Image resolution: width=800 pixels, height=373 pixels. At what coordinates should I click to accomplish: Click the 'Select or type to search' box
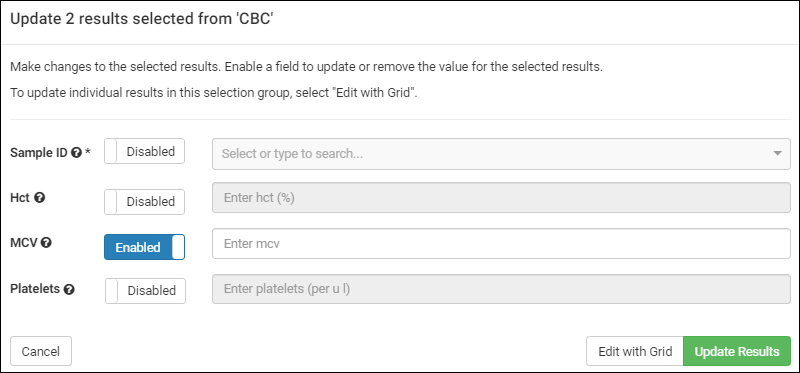click(x=501, y=154)
